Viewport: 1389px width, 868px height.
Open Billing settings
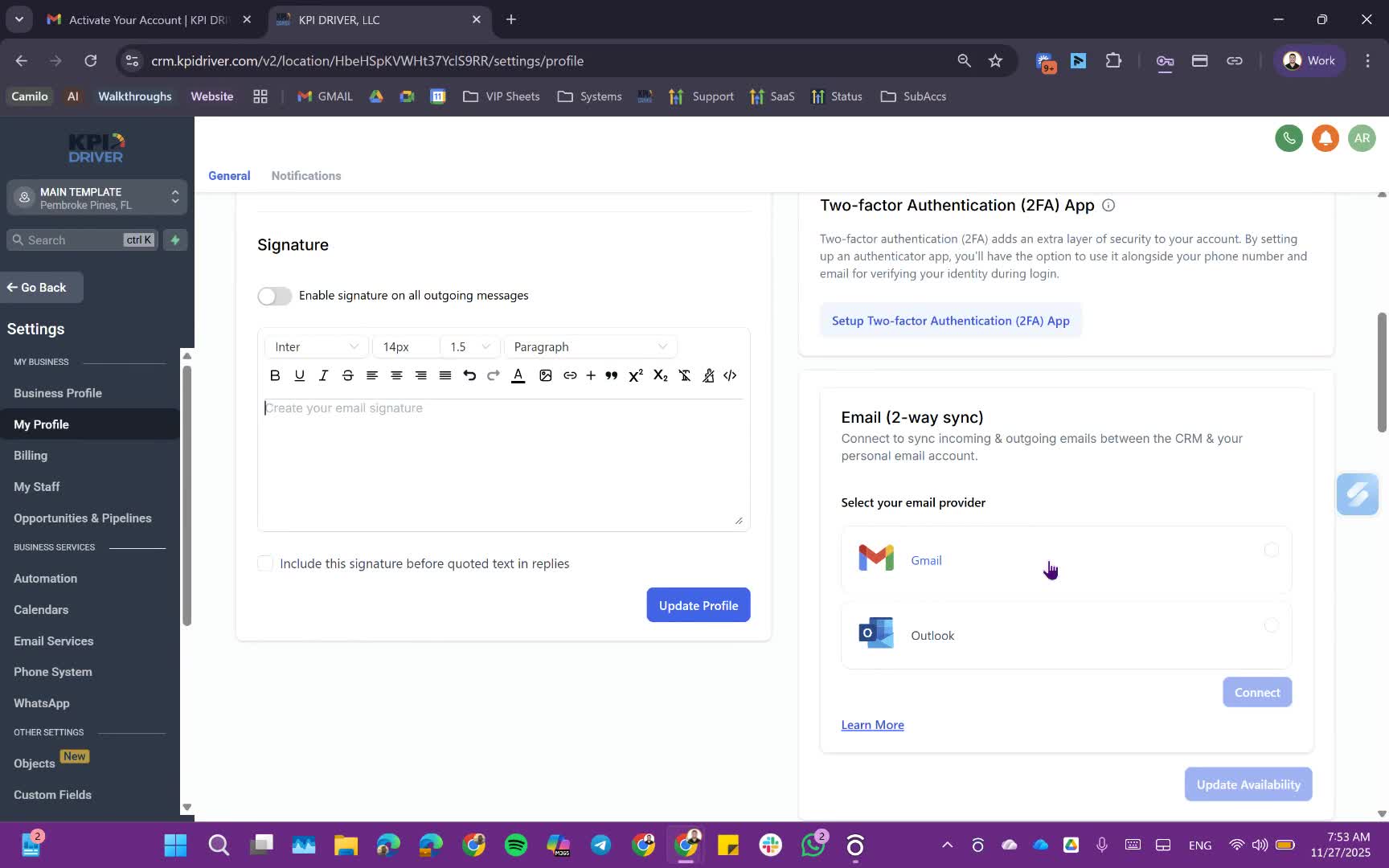[31, 455]
